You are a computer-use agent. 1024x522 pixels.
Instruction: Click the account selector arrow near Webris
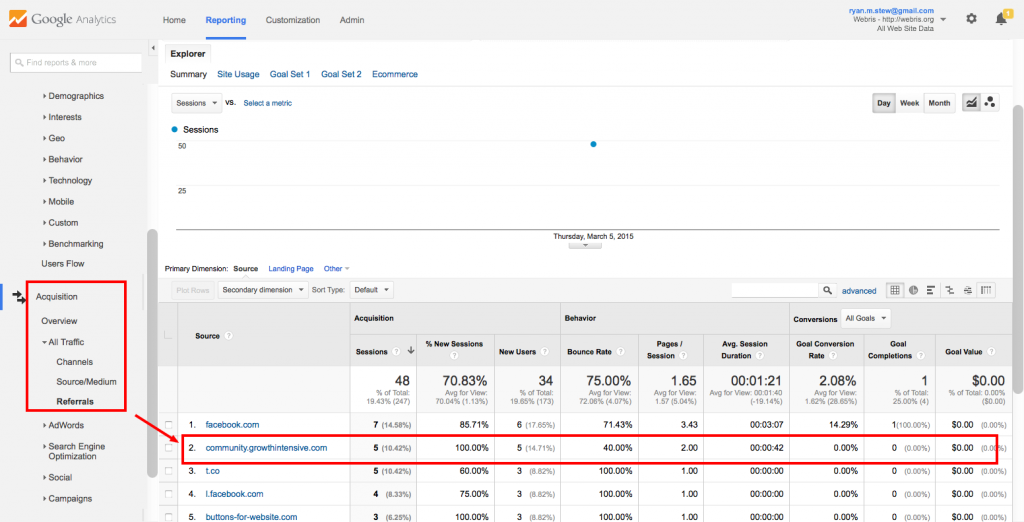[943, 20]
